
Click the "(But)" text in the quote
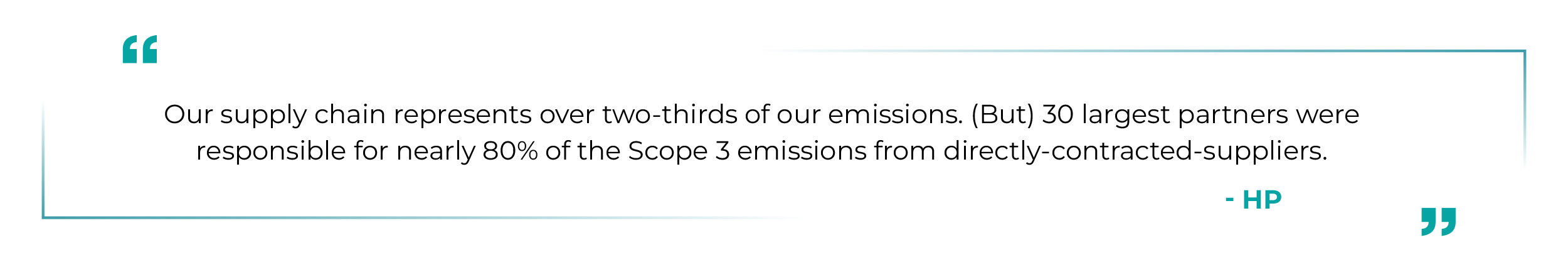[1002, 115]
